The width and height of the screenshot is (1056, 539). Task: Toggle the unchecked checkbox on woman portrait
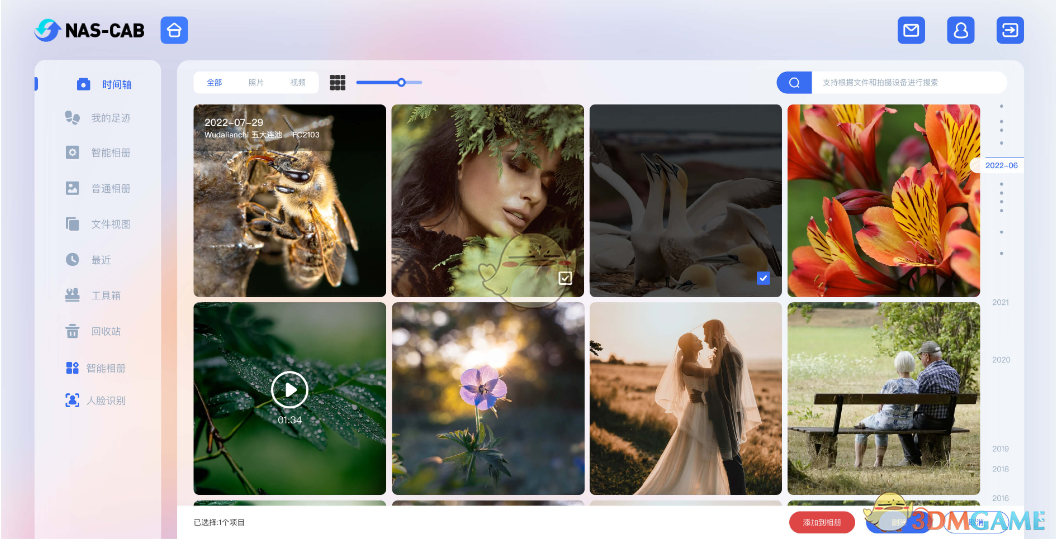(565, 278)
